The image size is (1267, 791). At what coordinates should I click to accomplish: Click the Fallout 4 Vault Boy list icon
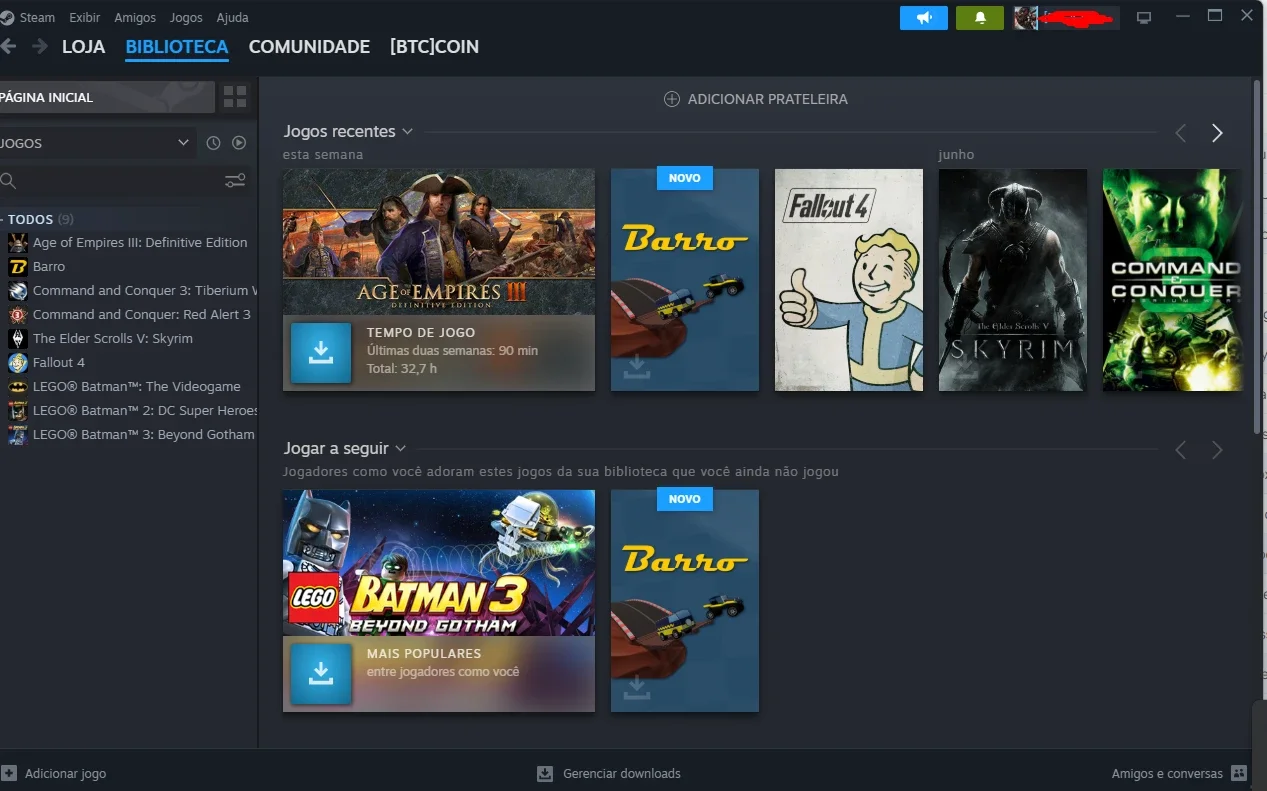(x=17, y=362)
